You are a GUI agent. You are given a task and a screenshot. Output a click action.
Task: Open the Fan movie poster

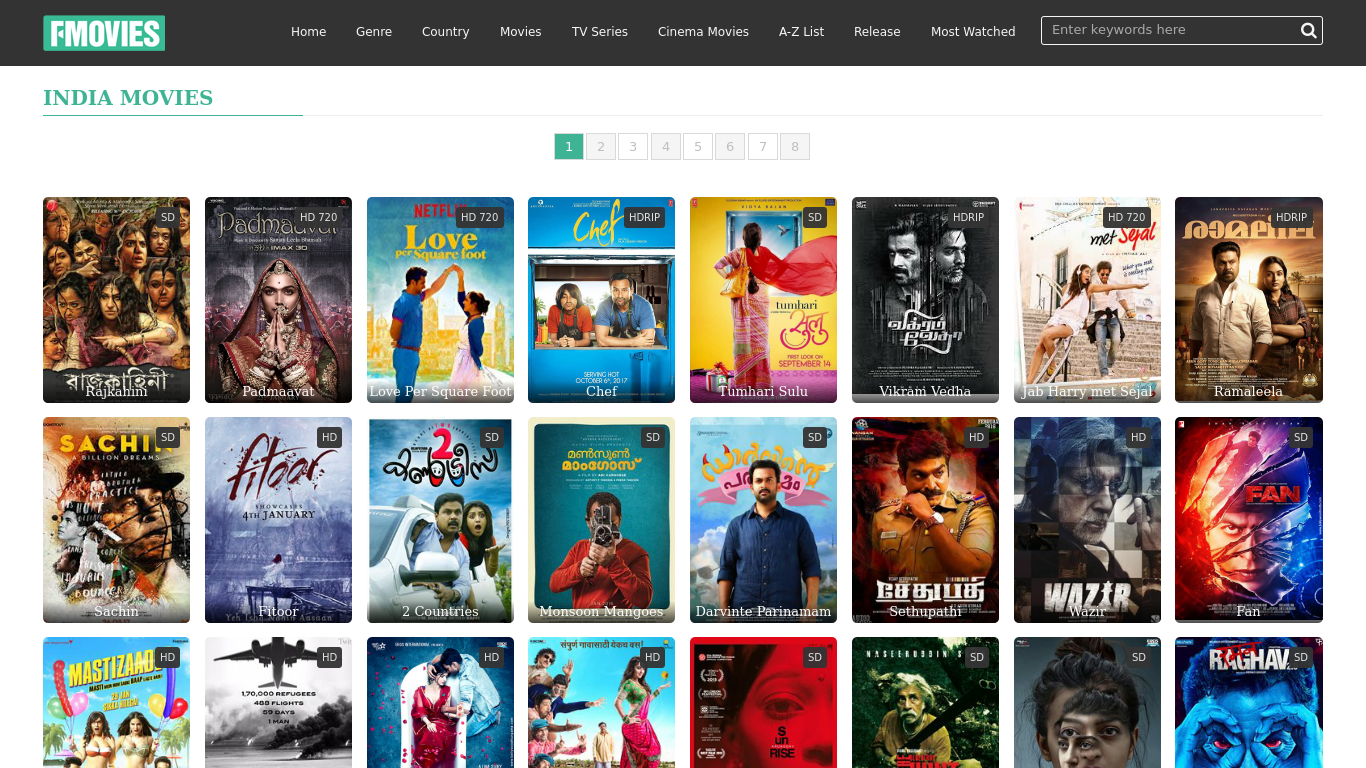(x=1249, y=520)
